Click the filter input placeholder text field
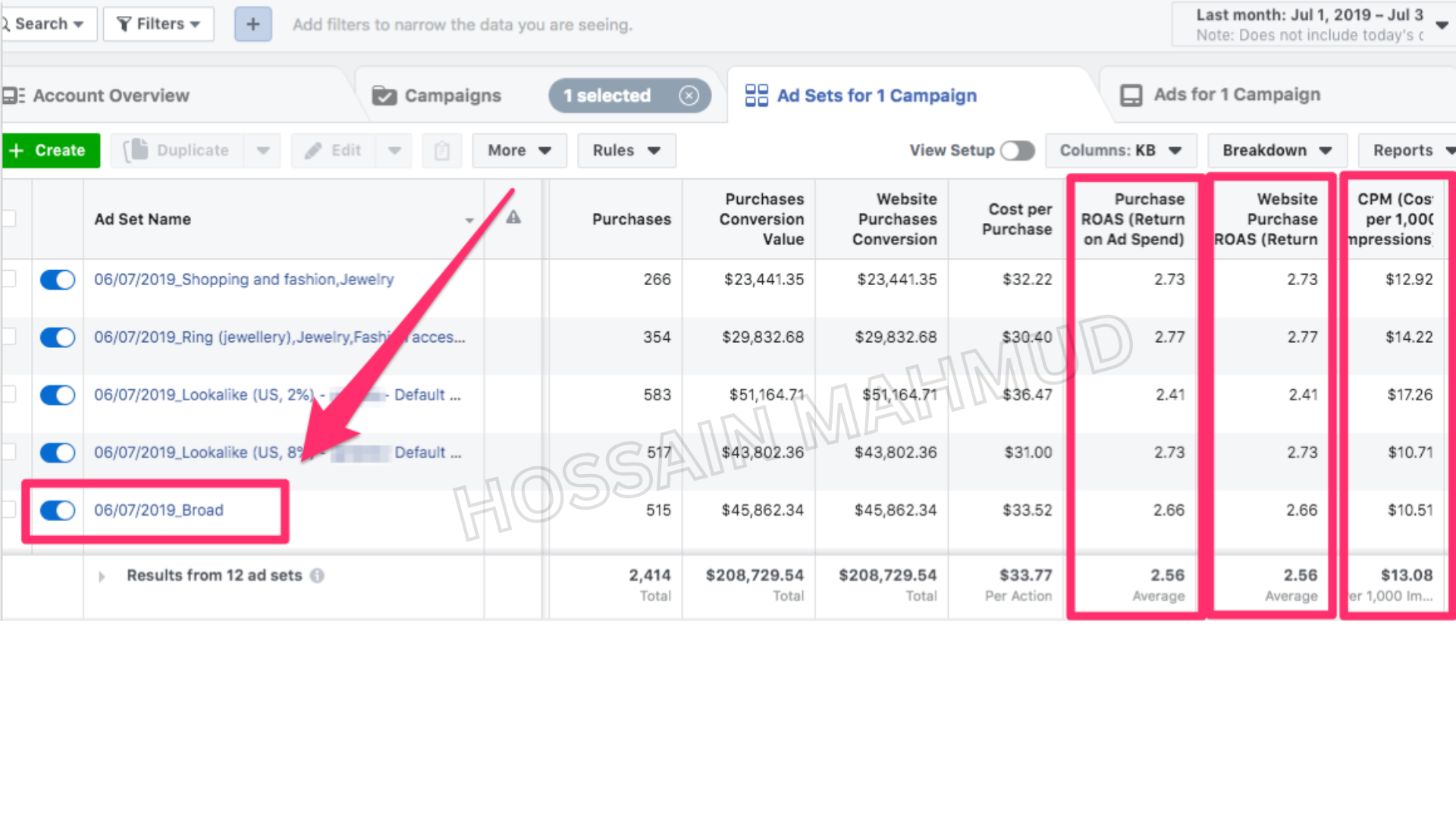1456x819 pixels. click(x=463, y=25)
